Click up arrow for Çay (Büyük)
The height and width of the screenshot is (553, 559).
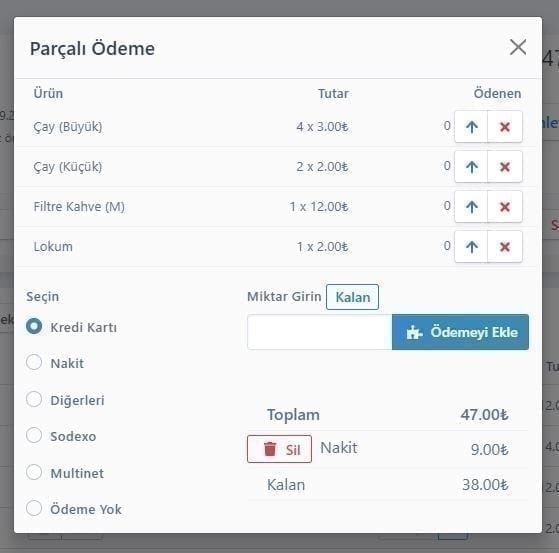[471, 127]
